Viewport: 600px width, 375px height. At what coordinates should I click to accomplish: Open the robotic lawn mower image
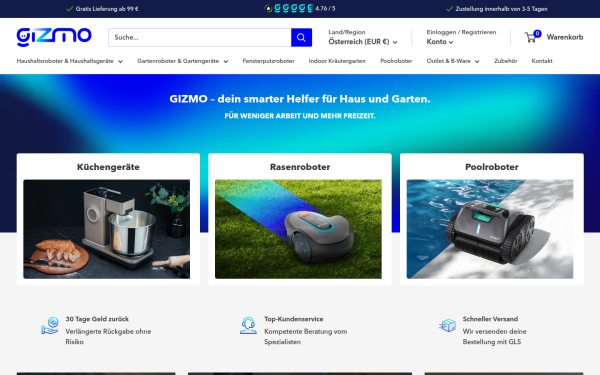click(298, 229)
